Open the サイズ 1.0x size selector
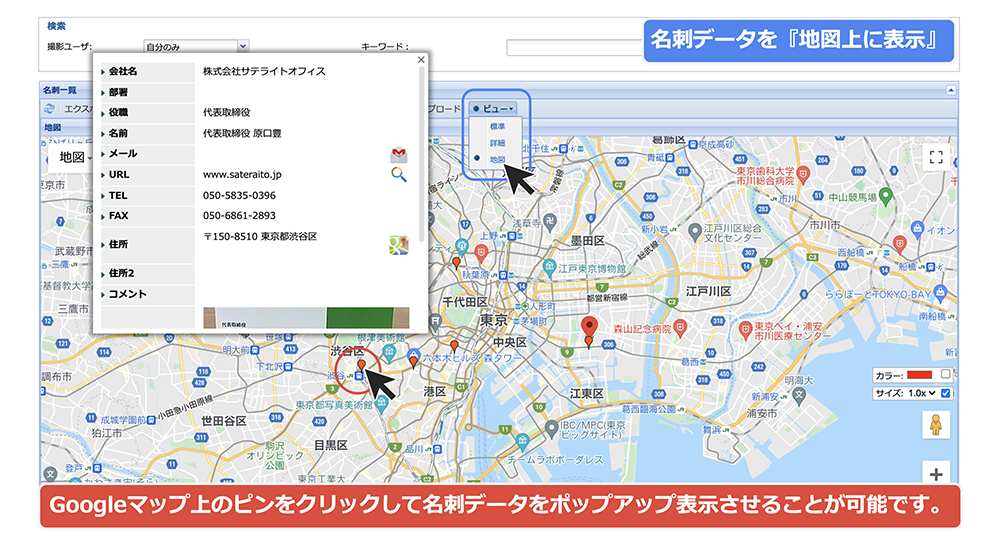Image resolution: width=1000 pixels, height=537 pixels. pos(921,393)
